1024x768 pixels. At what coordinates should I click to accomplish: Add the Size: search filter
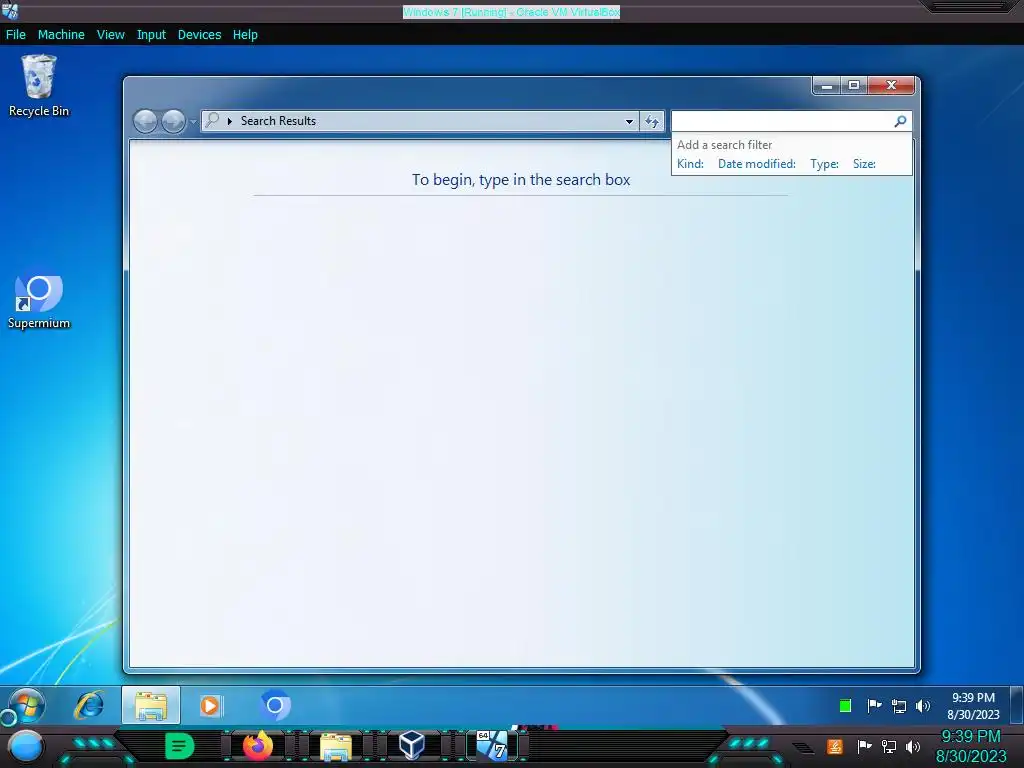click(x=864, y=164)
